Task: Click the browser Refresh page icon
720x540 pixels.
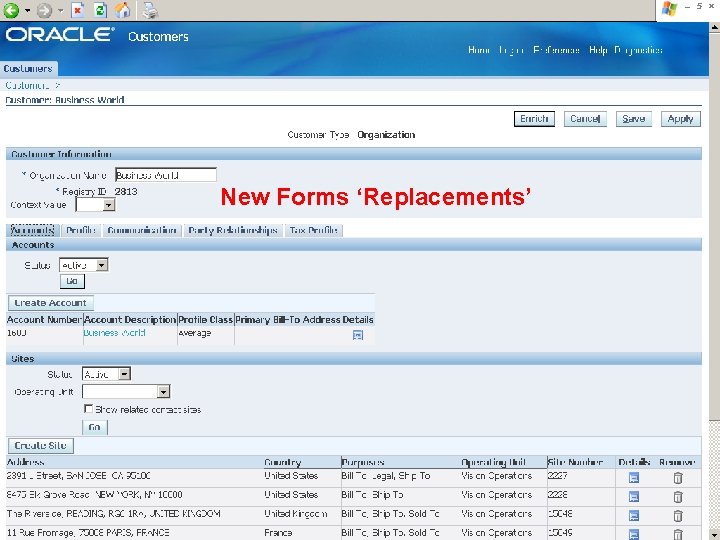Action: pyautogui.click(x=100, y=10)
